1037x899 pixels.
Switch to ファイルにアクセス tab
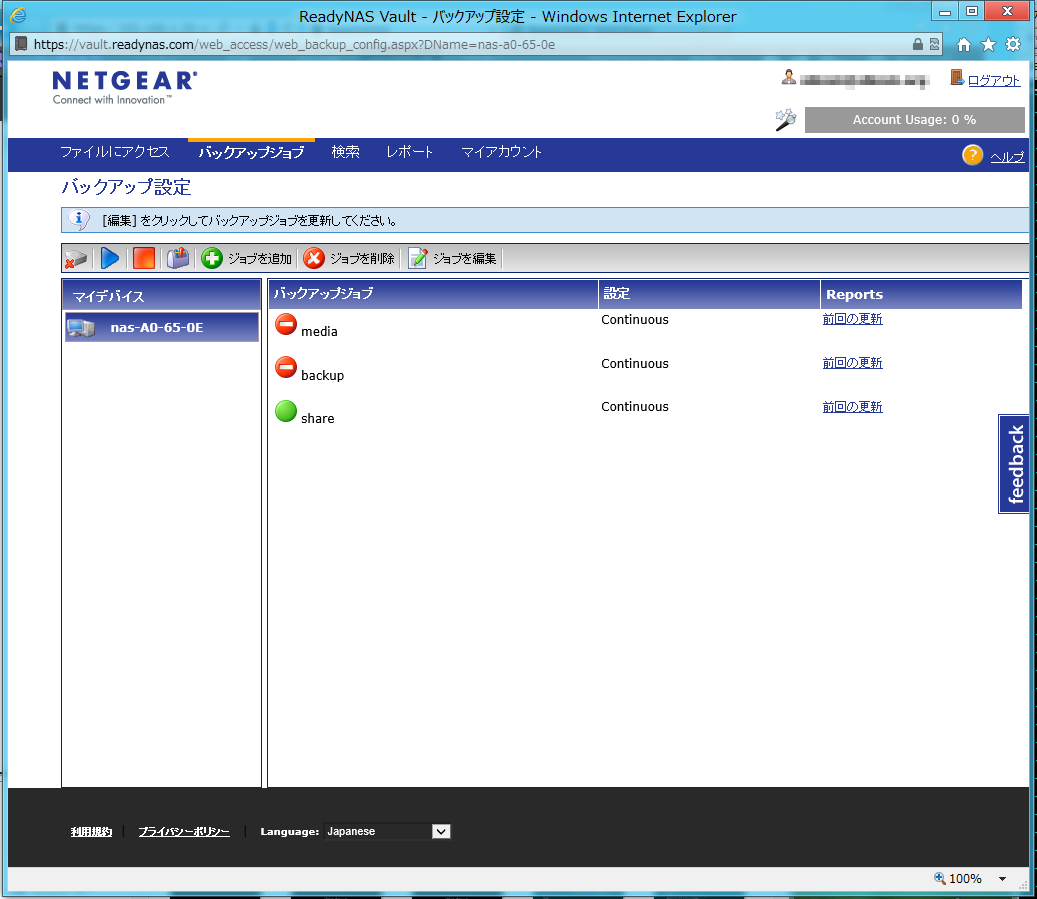point(115,153)
